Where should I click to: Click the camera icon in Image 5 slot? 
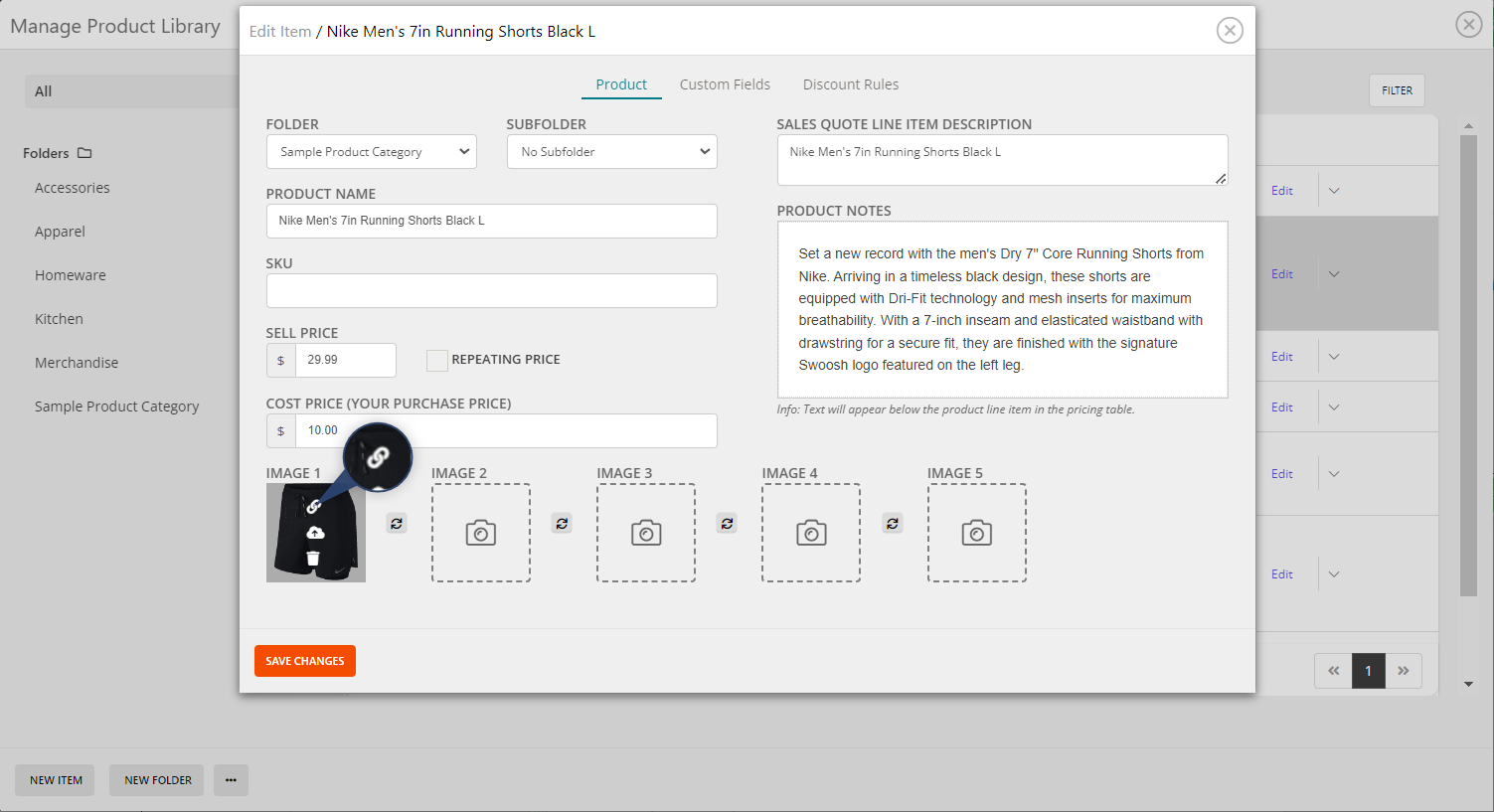click(976, 533)
